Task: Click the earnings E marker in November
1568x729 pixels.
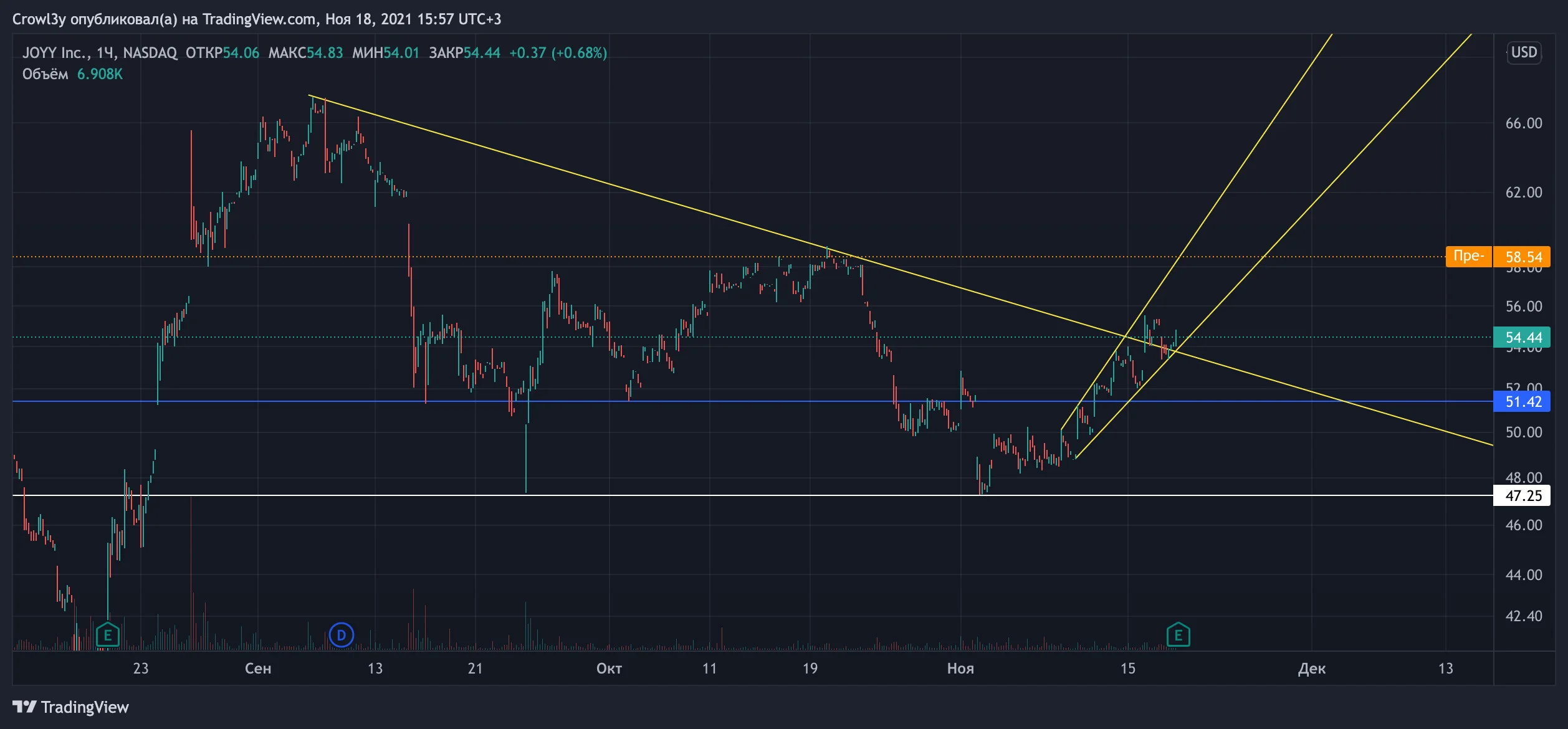Action: point(1178,635)
